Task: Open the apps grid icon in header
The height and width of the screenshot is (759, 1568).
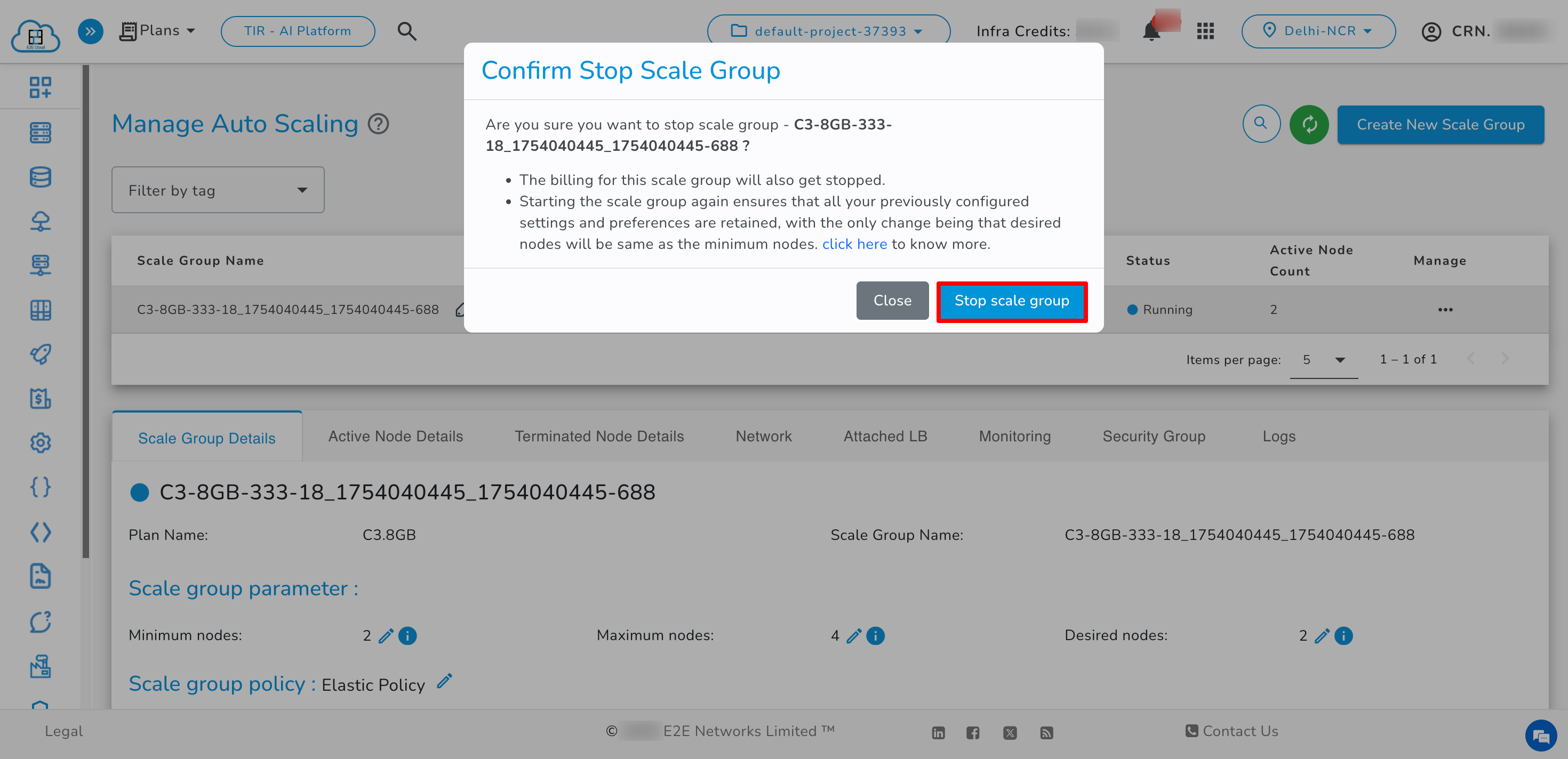Action: click(x=1205, y=31)
